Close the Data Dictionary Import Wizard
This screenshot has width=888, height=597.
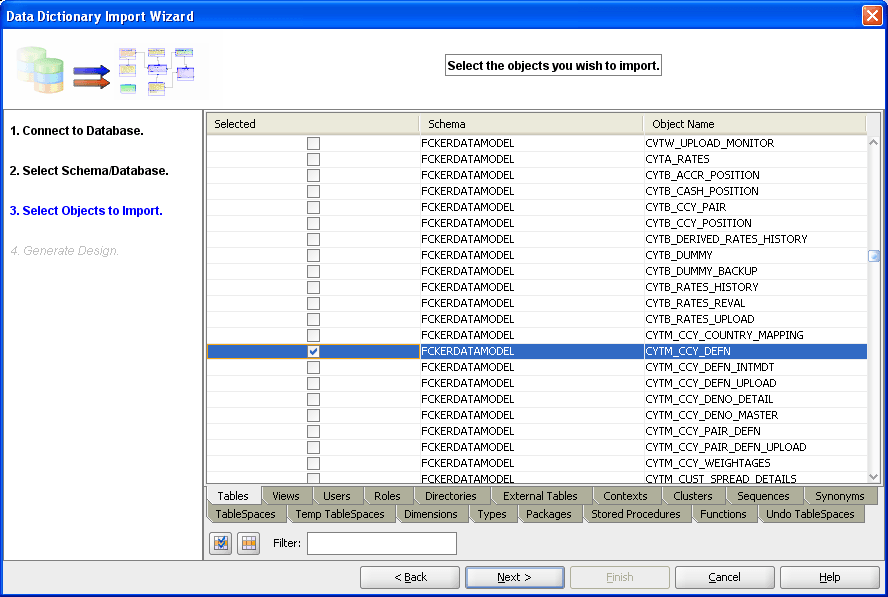click(x=872, y=15)
